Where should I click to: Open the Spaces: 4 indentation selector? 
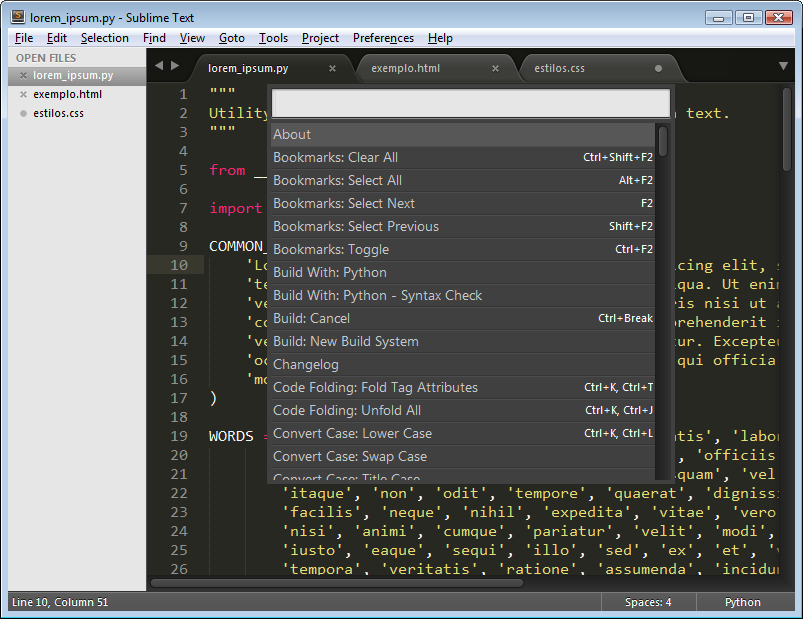coord(648,602)
